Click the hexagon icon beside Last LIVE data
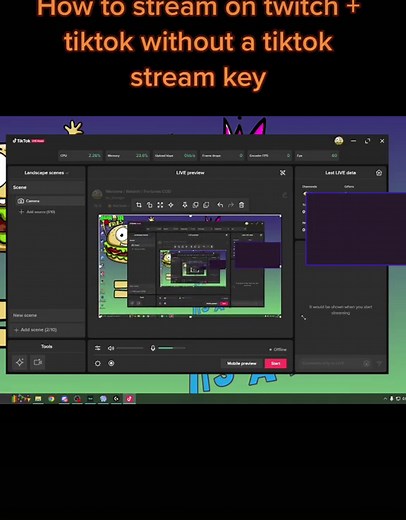The height and width of the screenshot is (520, 406). point(379,173)
